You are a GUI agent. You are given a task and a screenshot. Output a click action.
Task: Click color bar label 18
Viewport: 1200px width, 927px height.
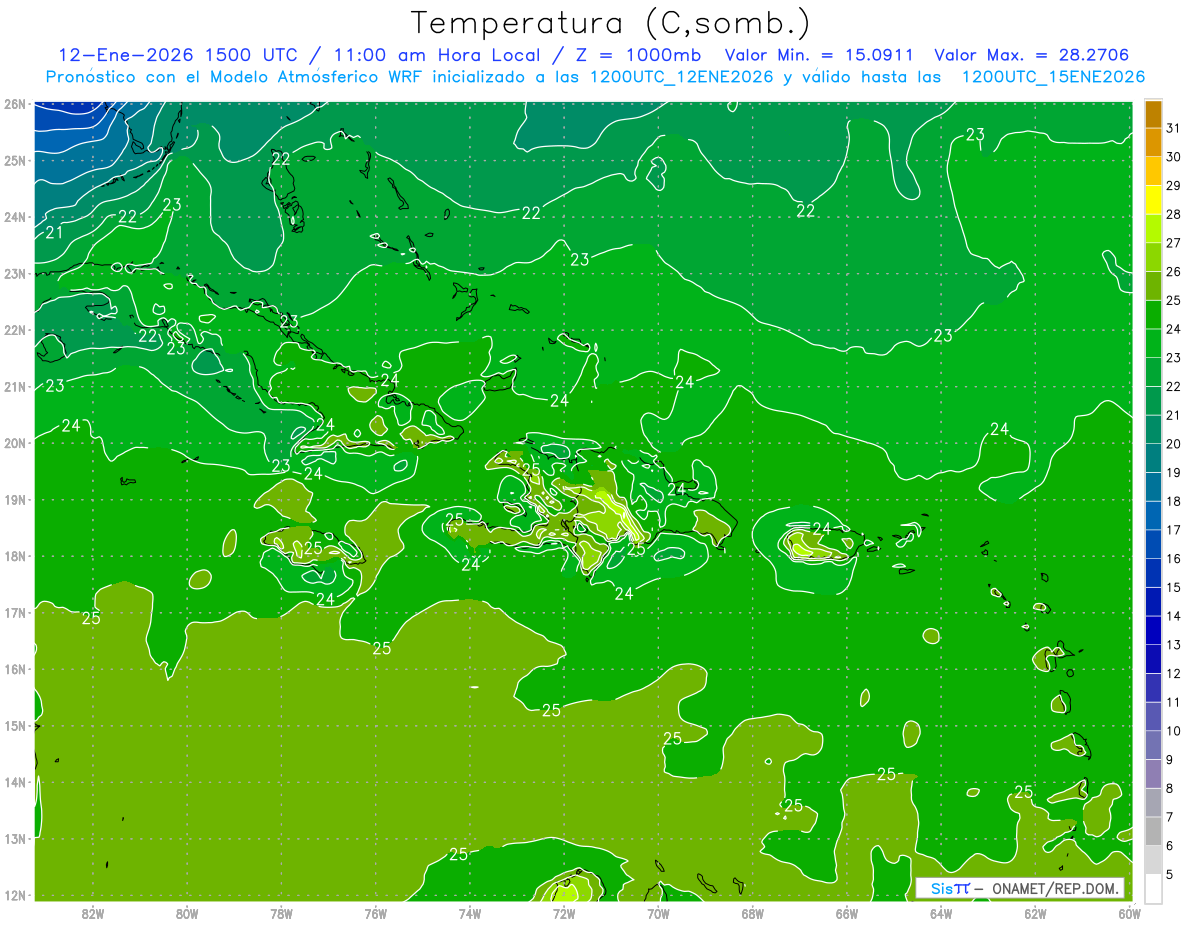pyautogui.click(x=1173, y=501)
